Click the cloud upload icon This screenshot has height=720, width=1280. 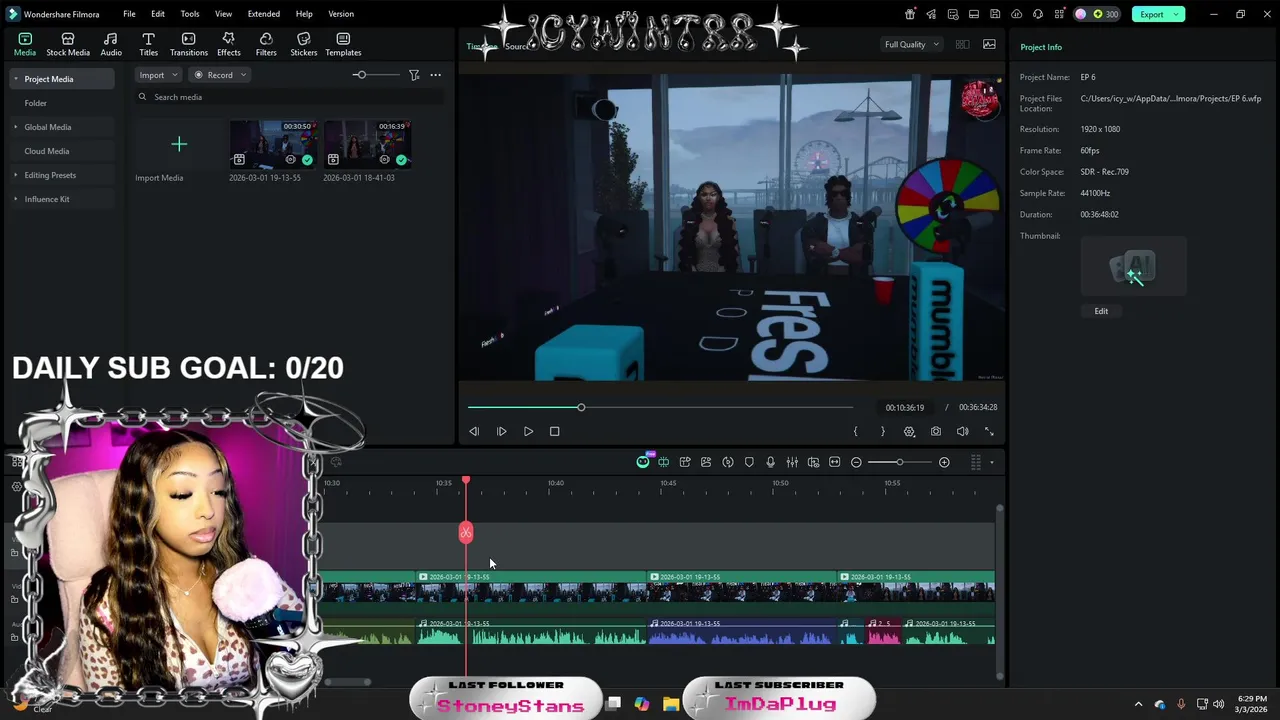coord(1016,14)
